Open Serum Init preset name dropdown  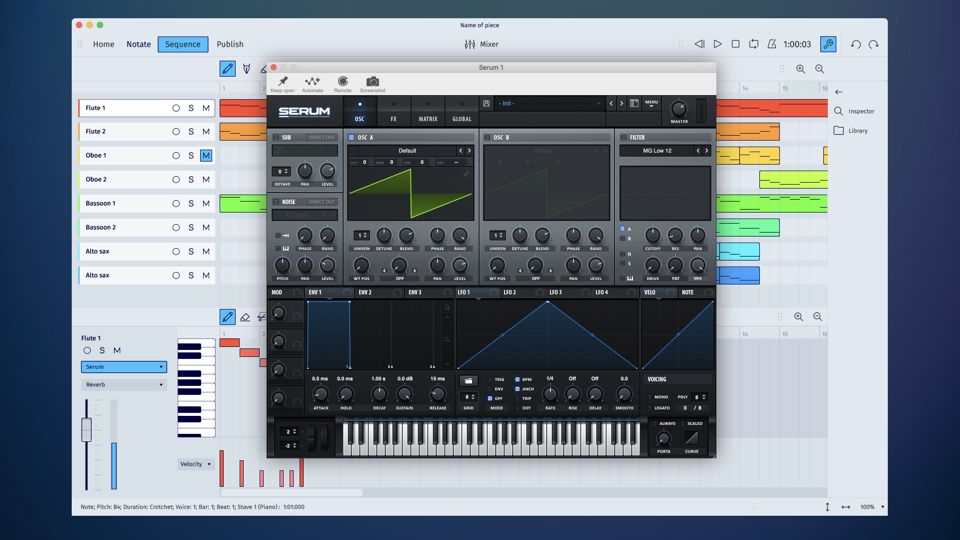[549, 103]
